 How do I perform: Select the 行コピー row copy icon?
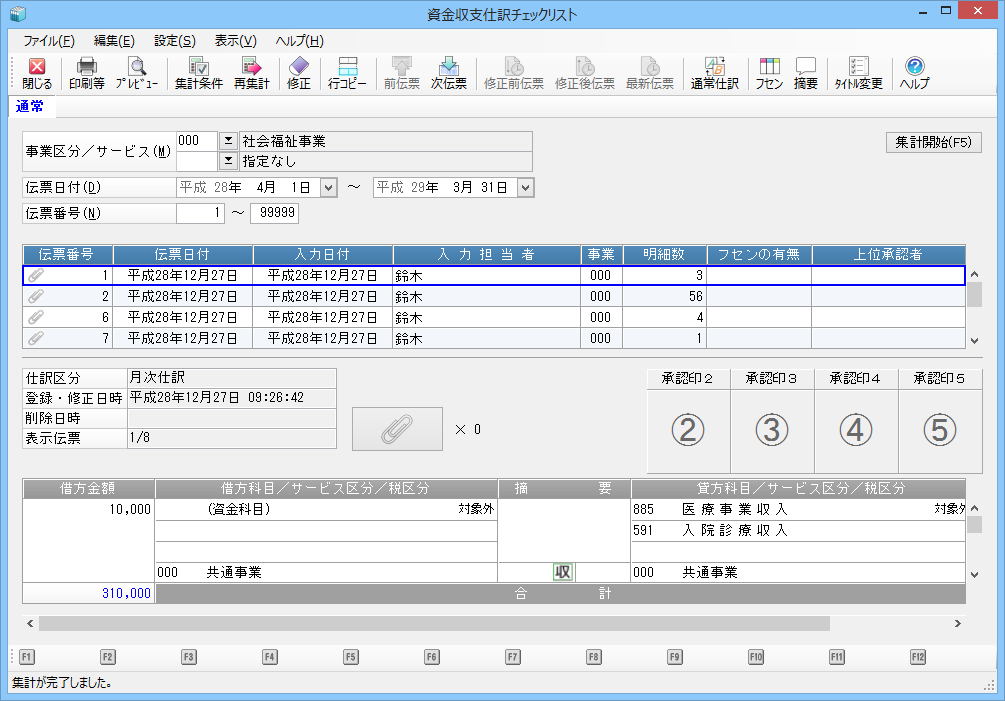pos(348,73)
